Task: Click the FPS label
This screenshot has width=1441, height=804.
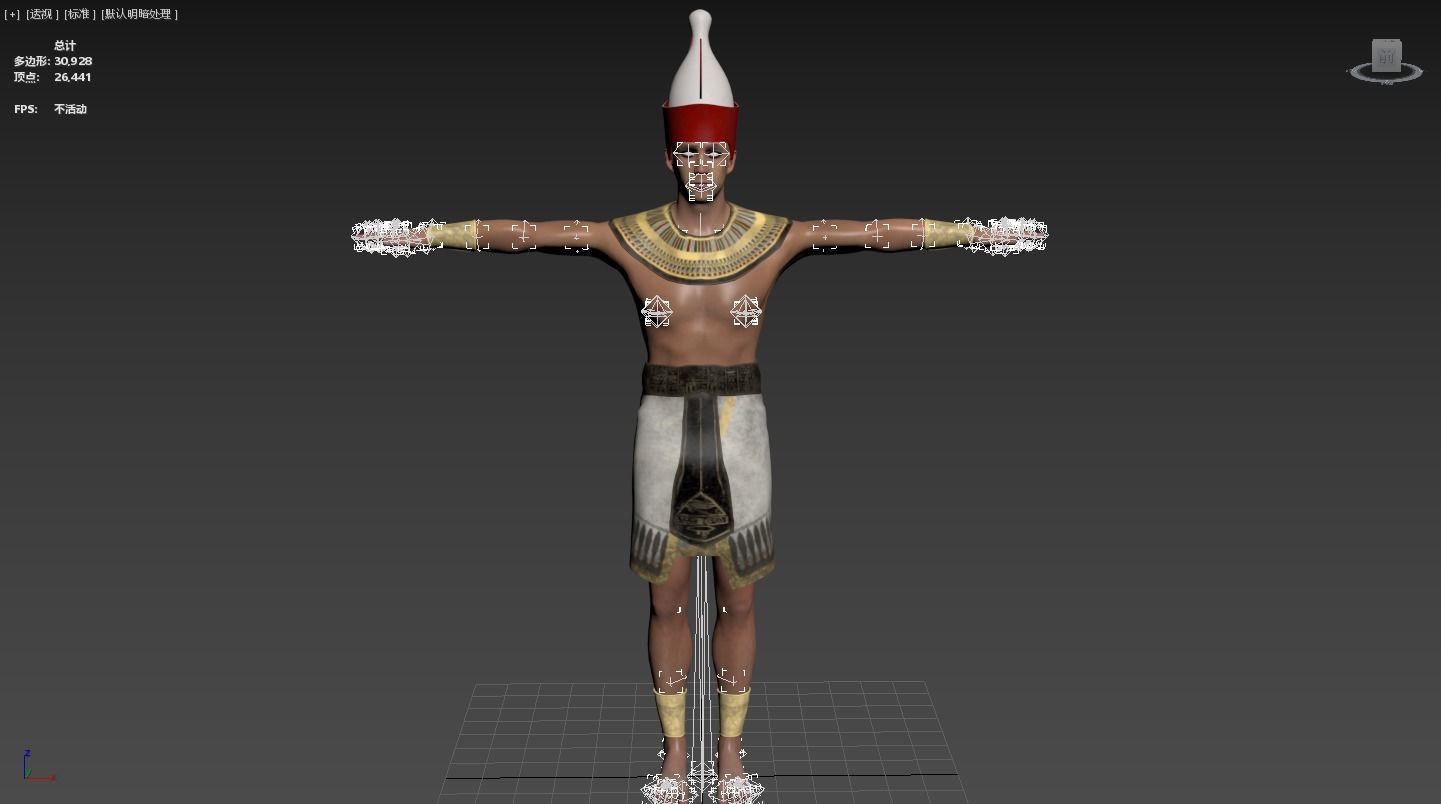Action: point(26,109)
